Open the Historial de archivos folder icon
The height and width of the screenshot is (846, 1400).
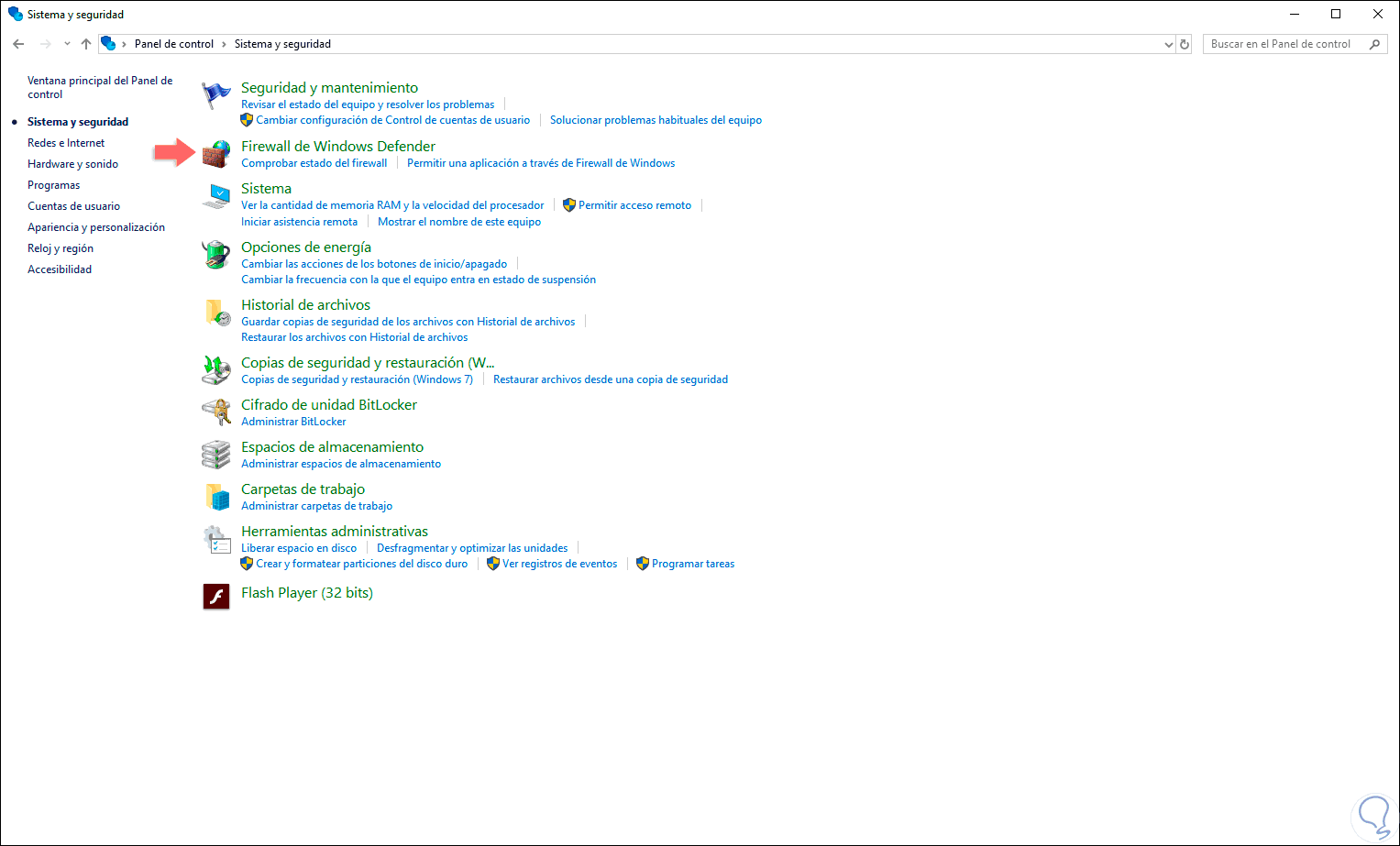click(216, 313)
